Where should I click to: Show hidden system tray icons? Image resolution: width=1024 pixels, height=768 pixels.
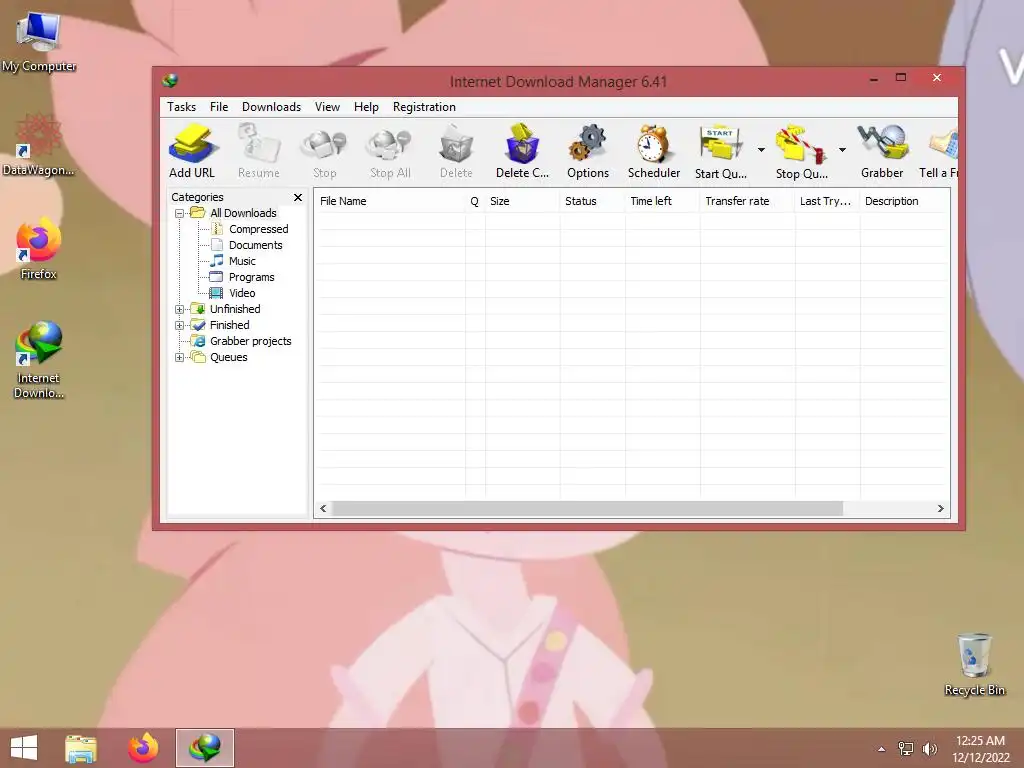tap(882, 749)
